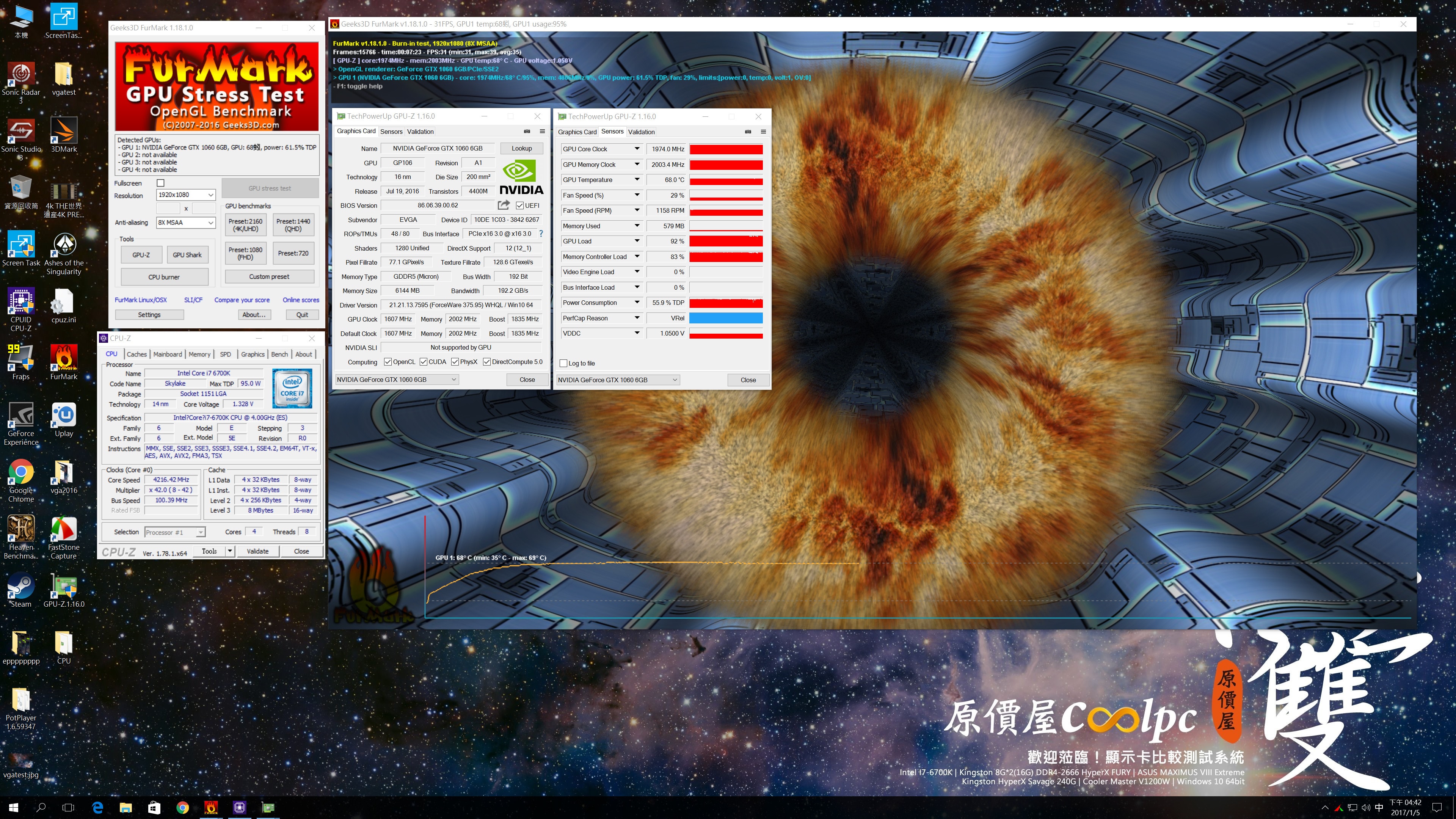Screen dimensions: 1456x819
Task: Enable Log to file in GPU-Z Sensors
Action: tap(563, 363)
